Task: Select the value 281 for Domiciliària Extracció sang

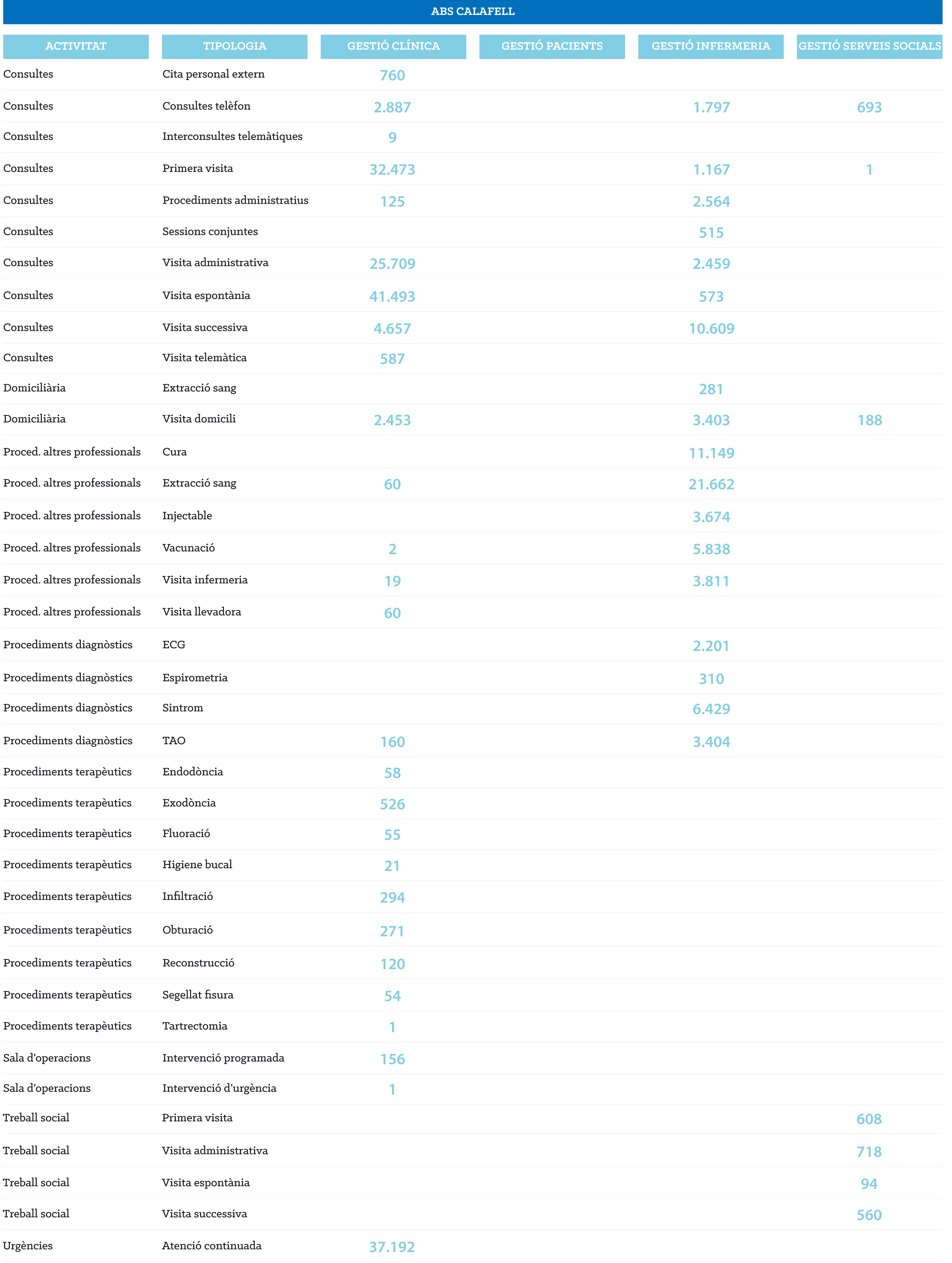Action: (712, 389)
